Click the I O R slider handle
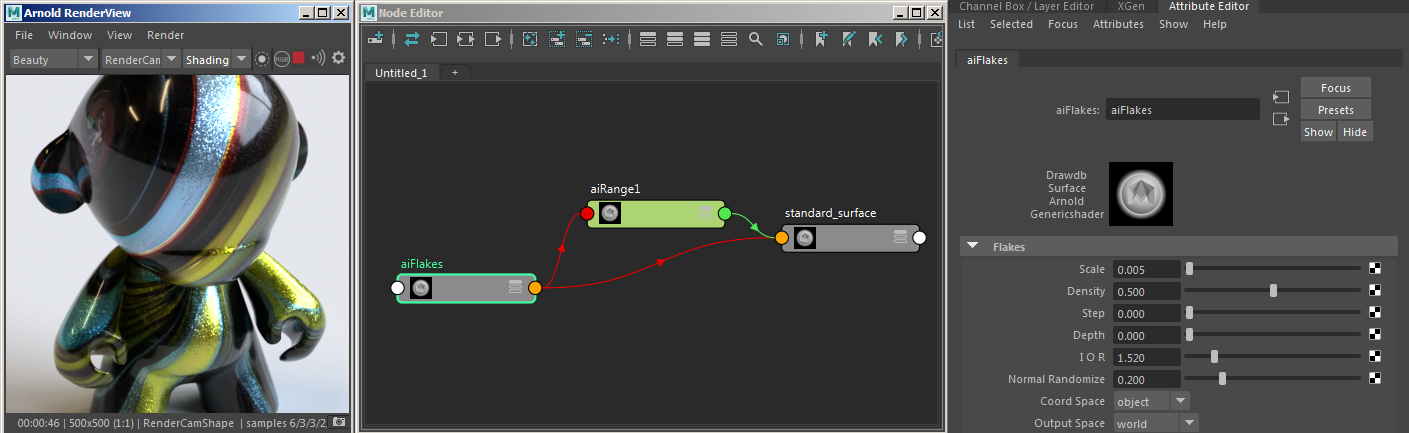 1214,356
